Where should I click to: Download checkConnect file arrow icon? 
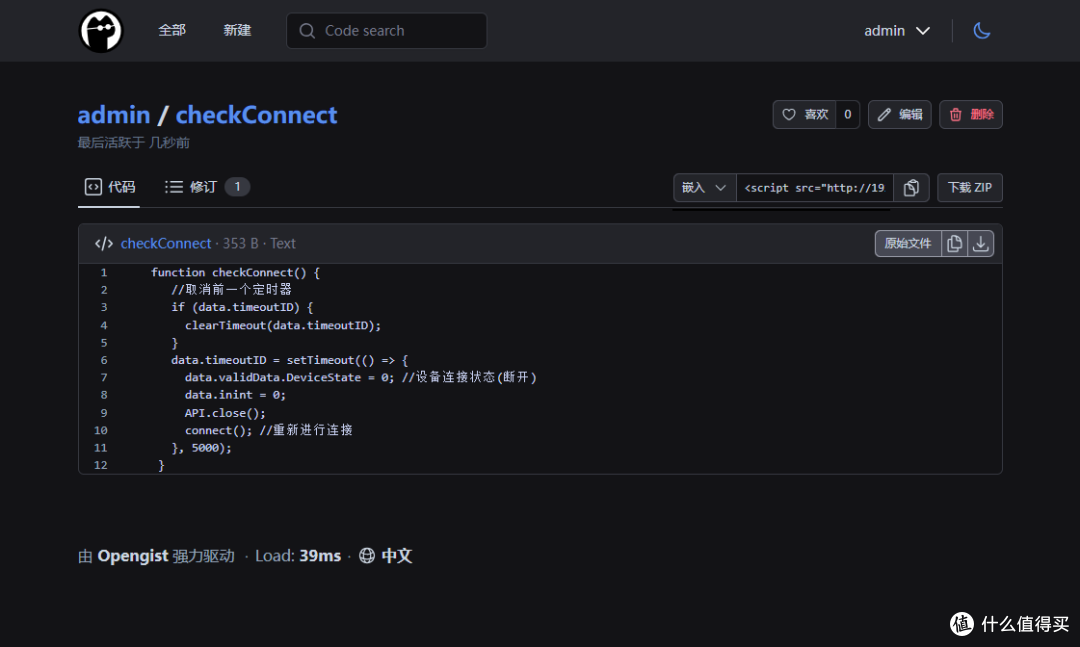(980, 243)
